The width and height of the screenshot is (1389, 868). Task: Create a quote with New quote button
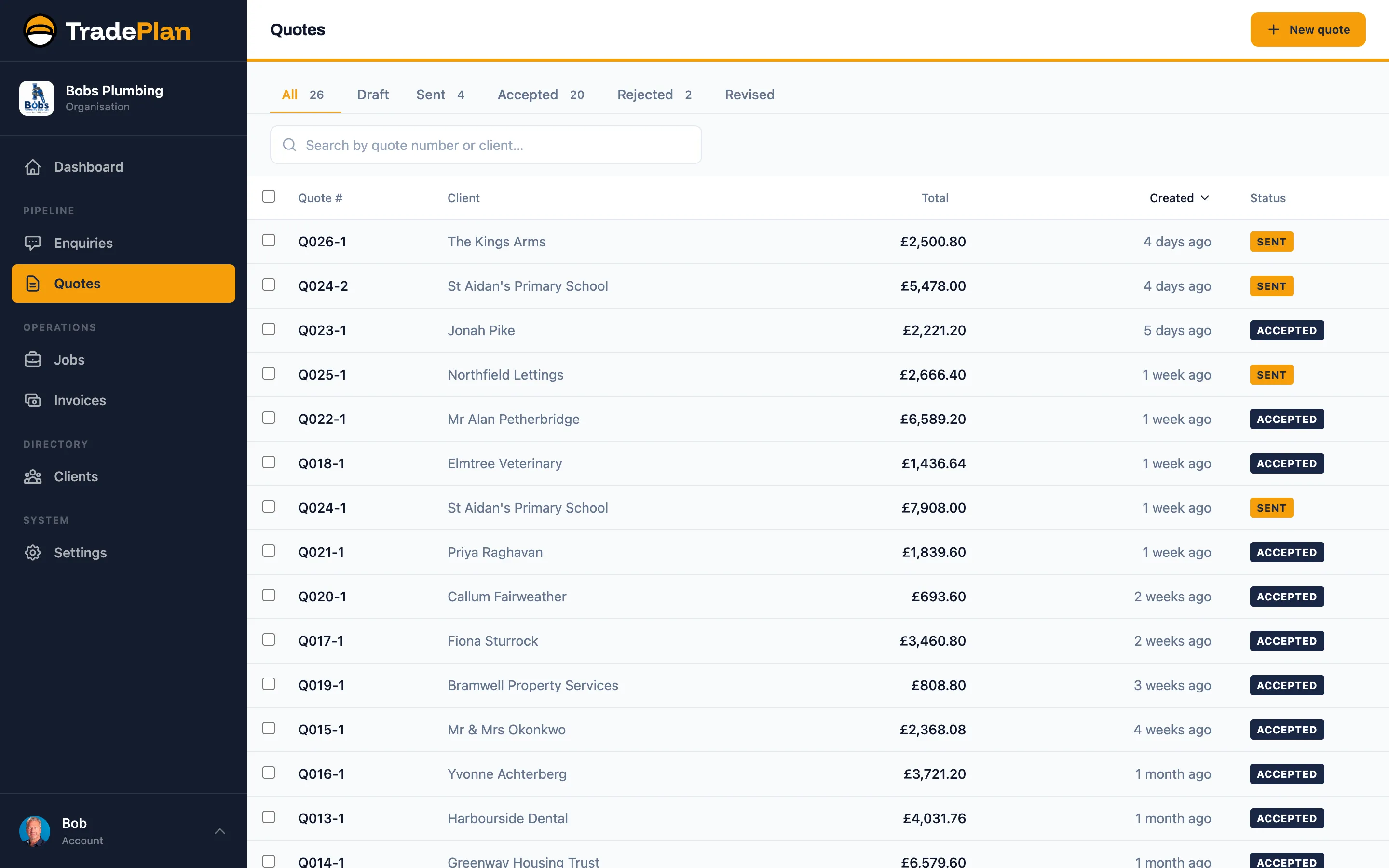[x=1307, y=29]
